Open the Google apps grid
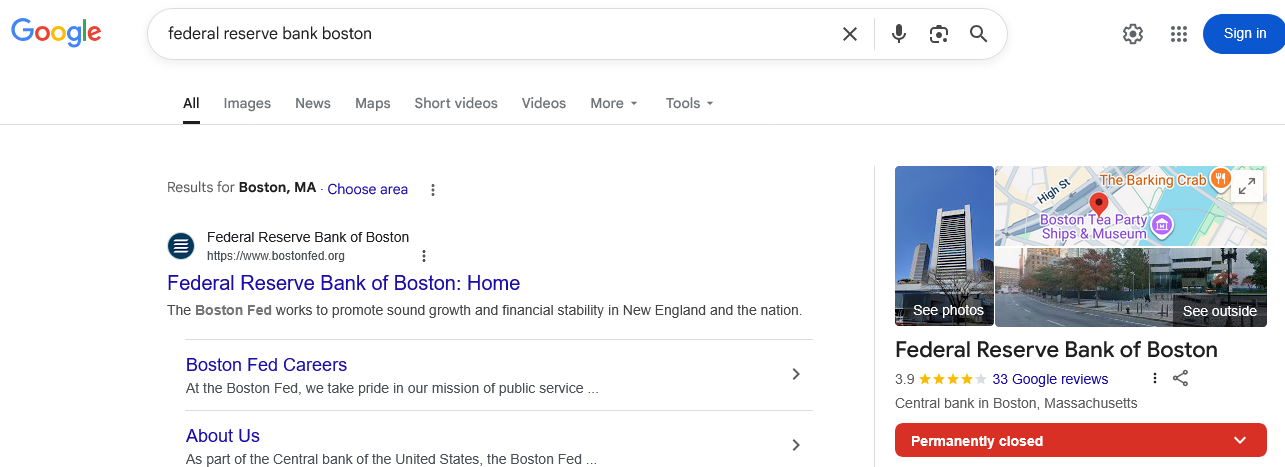The height and width of the screenshot is (467, 1285). [x=1179, y=34]
